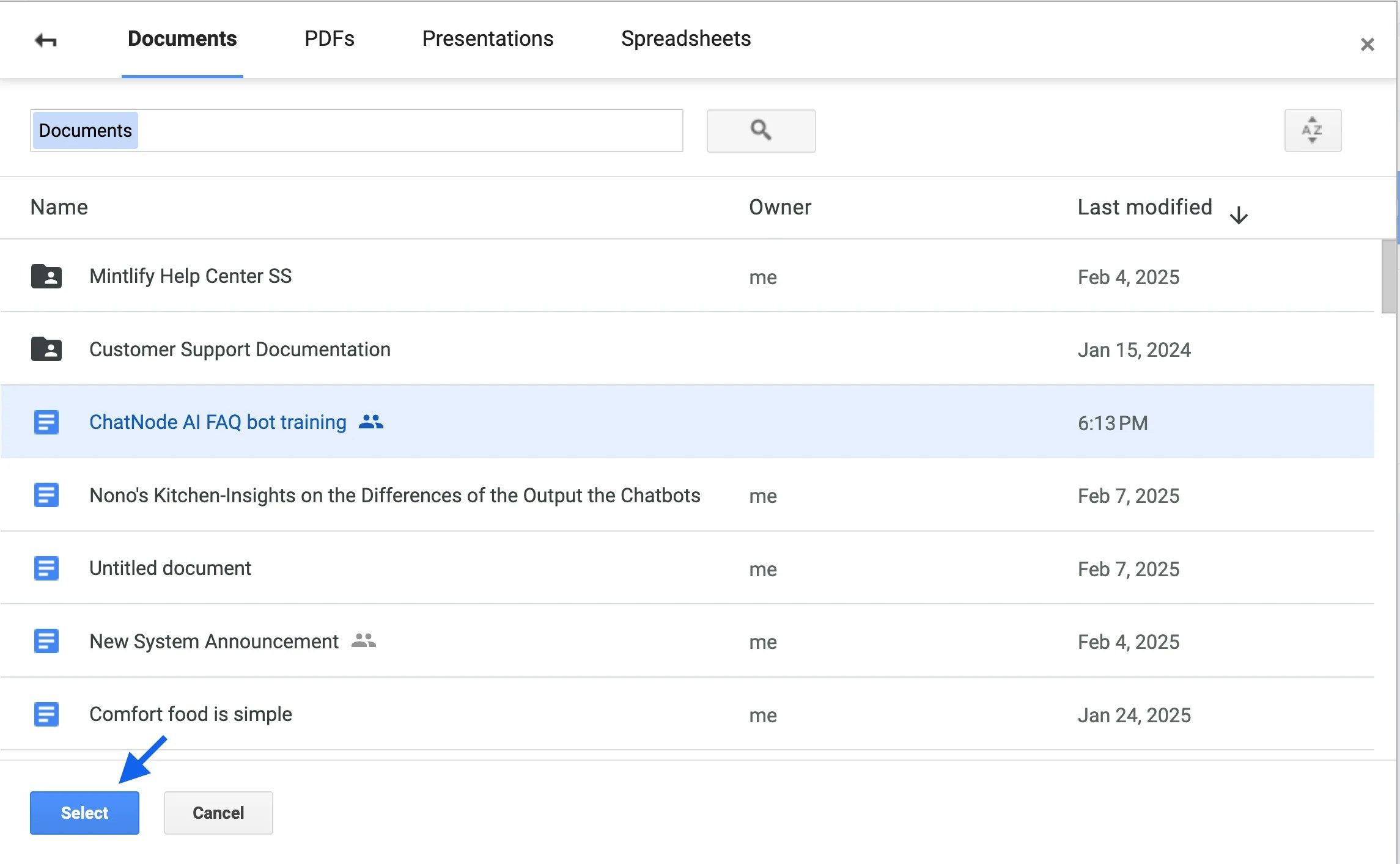Click the magnifying glass search button

click(x=761, y=130)
